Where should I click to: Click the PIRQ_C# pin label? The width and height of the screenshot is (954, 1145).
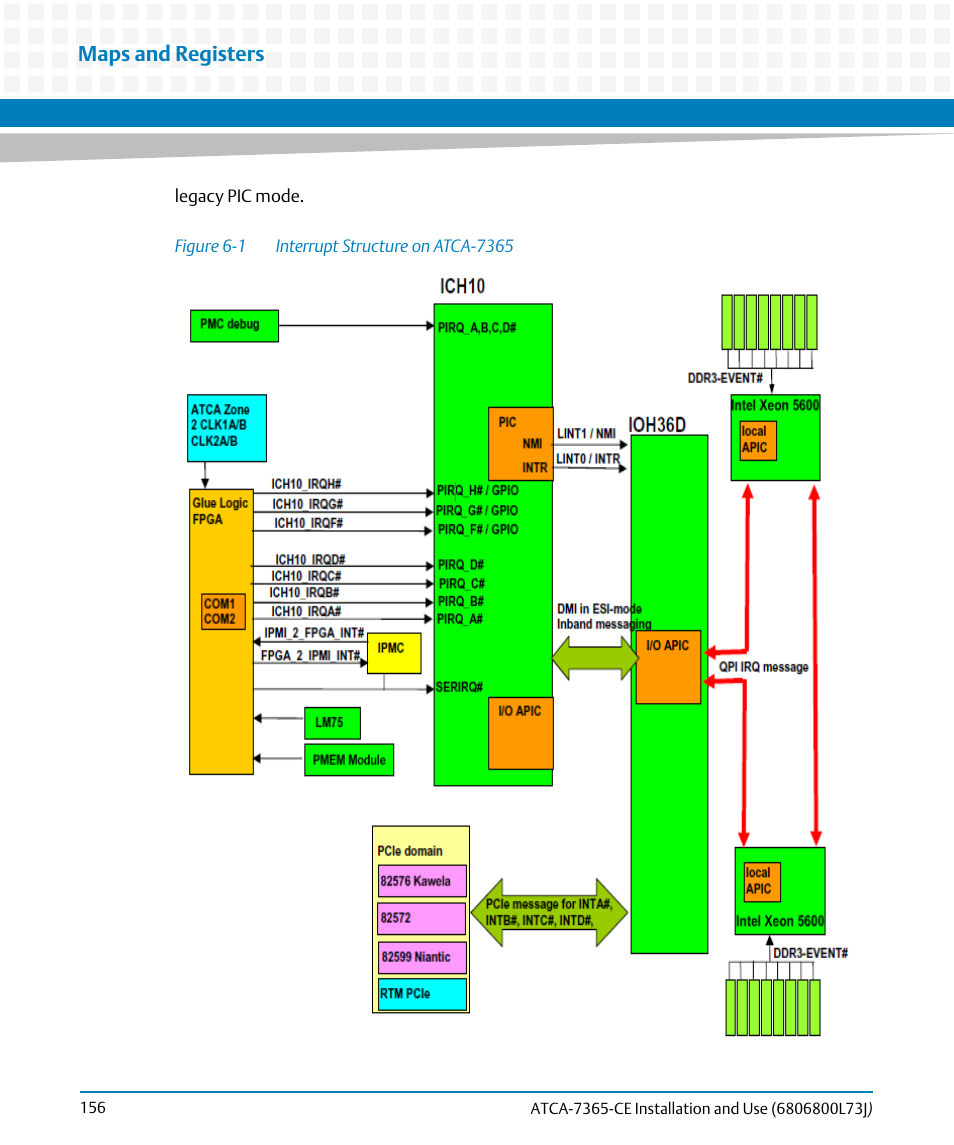tap(462, 584)
